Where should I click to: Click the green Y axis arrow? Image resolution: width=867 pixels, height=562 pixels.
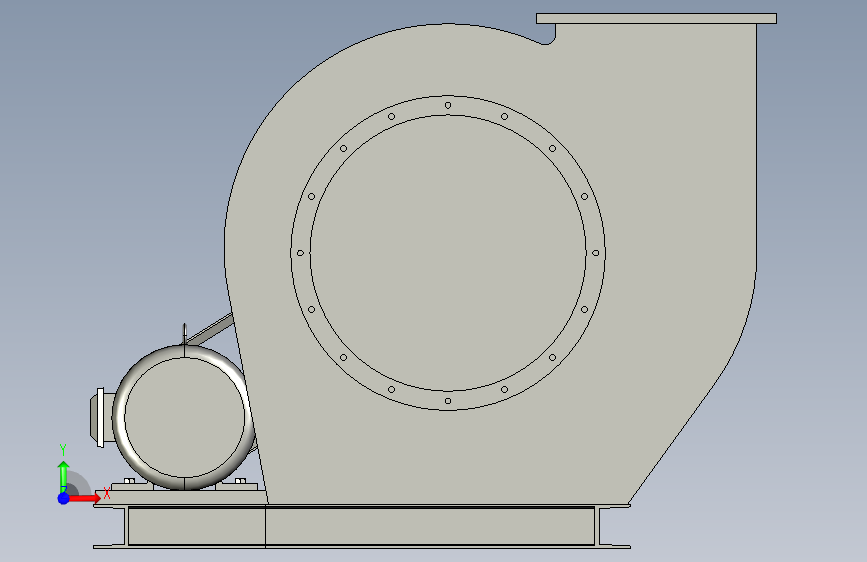[x=64, y=477]
